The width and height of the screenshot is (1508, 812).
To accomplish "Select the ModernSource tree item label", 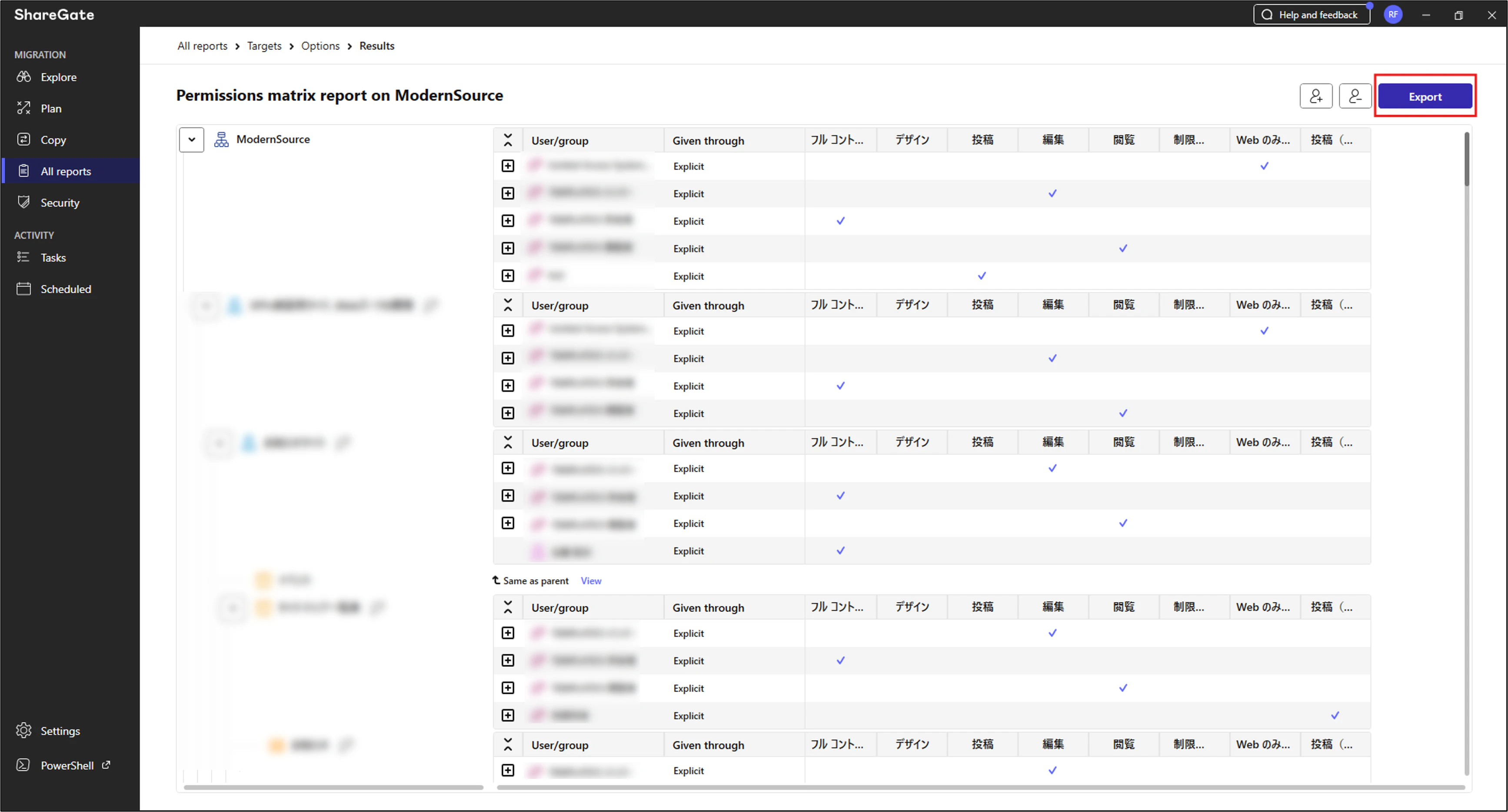I will point(273,140).
